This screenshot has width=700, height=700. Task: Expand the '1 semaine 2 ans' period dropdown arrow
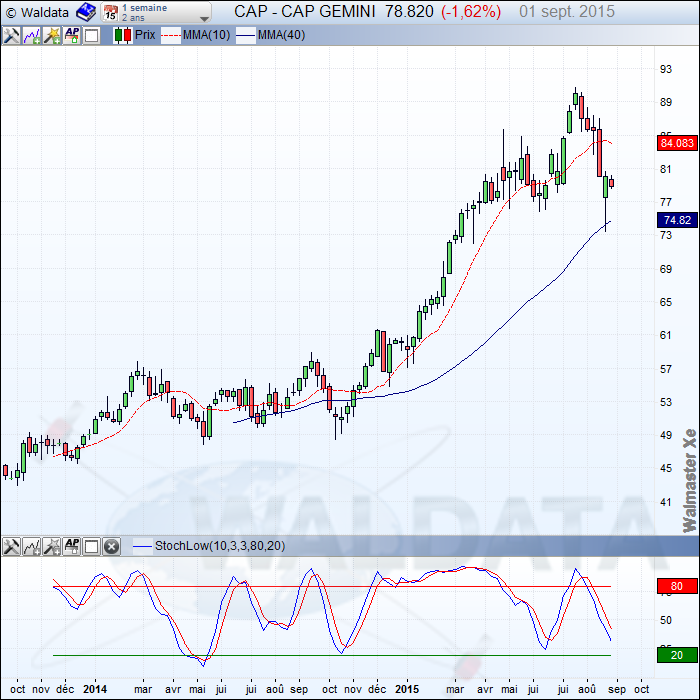coord(204,19)
